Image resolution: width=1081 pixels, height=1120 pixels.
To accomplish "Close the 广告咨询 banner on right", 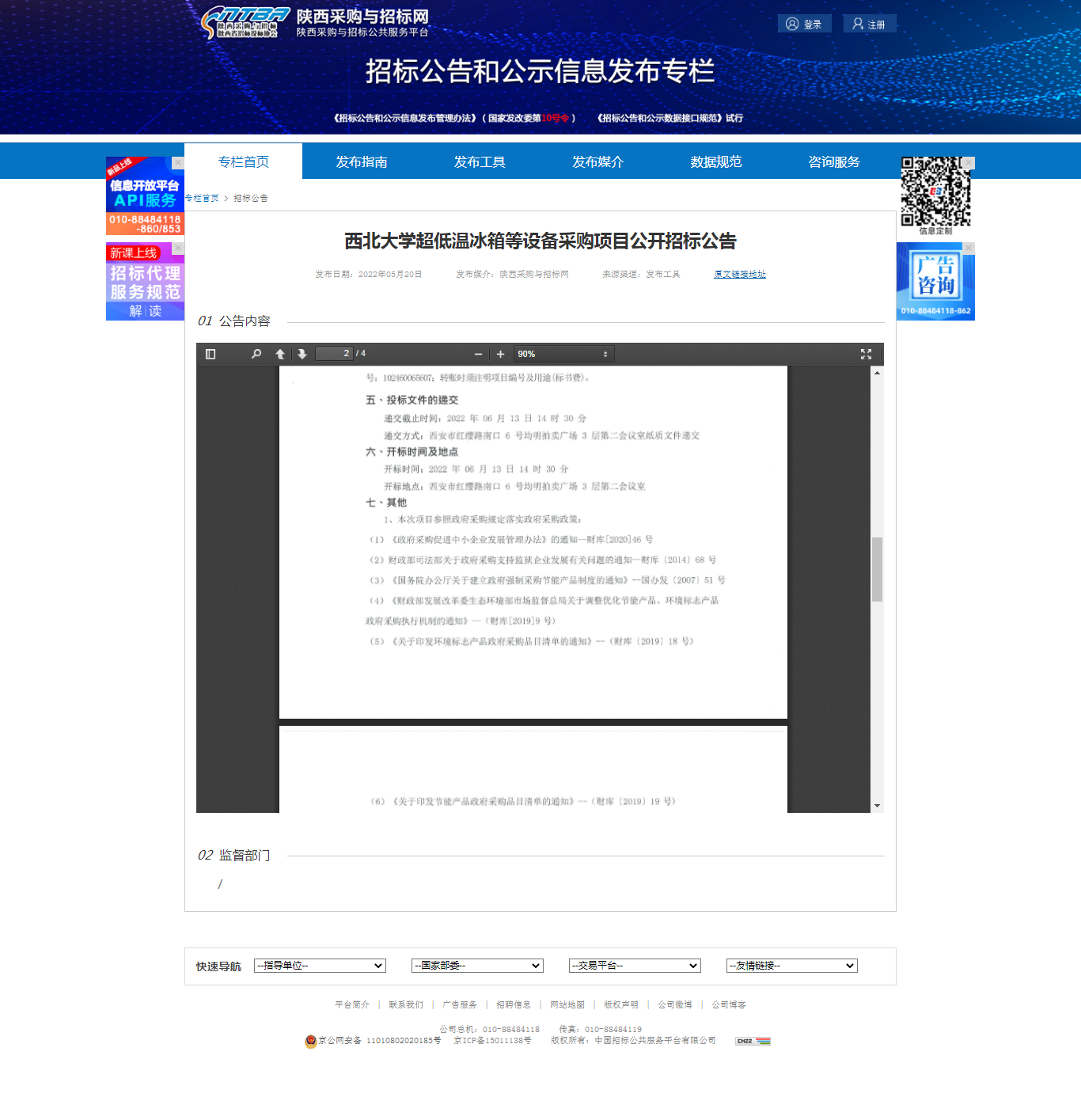I will pyautogui.click(x=969, y=248).
